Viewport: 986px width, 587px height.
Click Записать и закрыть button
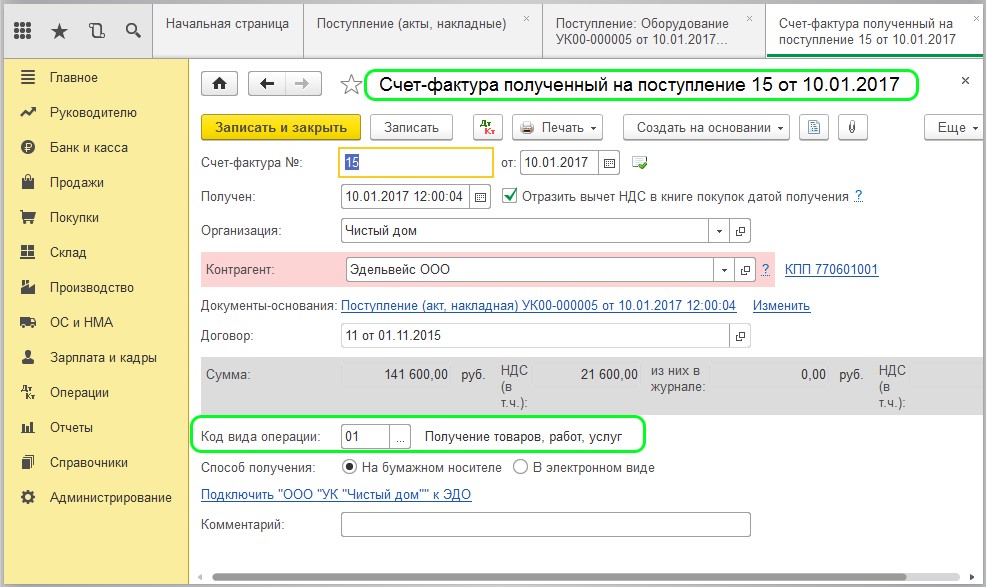pos(280,127)
